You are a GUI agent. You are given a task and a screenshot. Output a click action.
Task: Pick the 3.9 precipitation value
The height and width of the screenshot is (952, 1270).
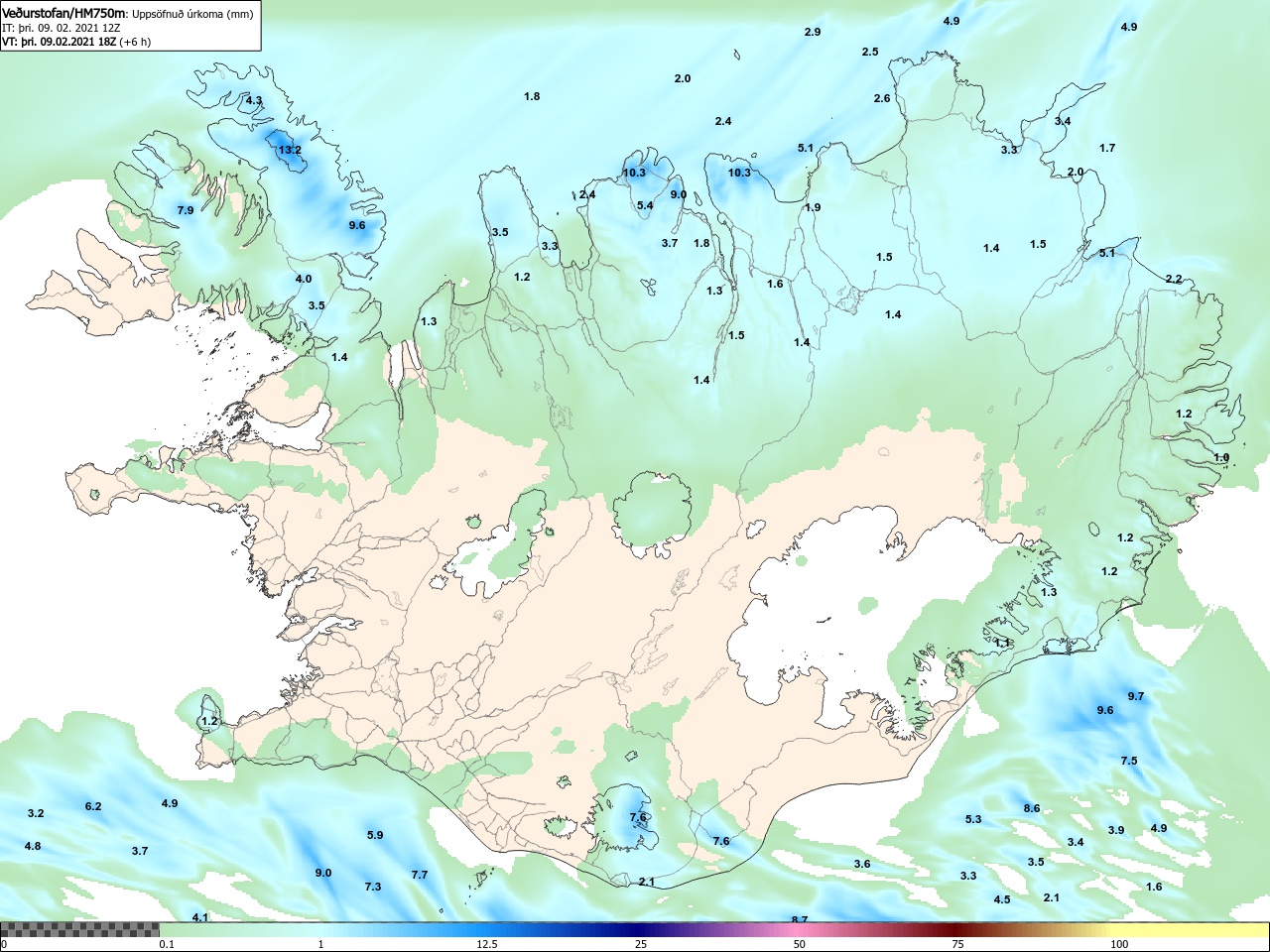pyautogui.click(x=1116, y=830)
